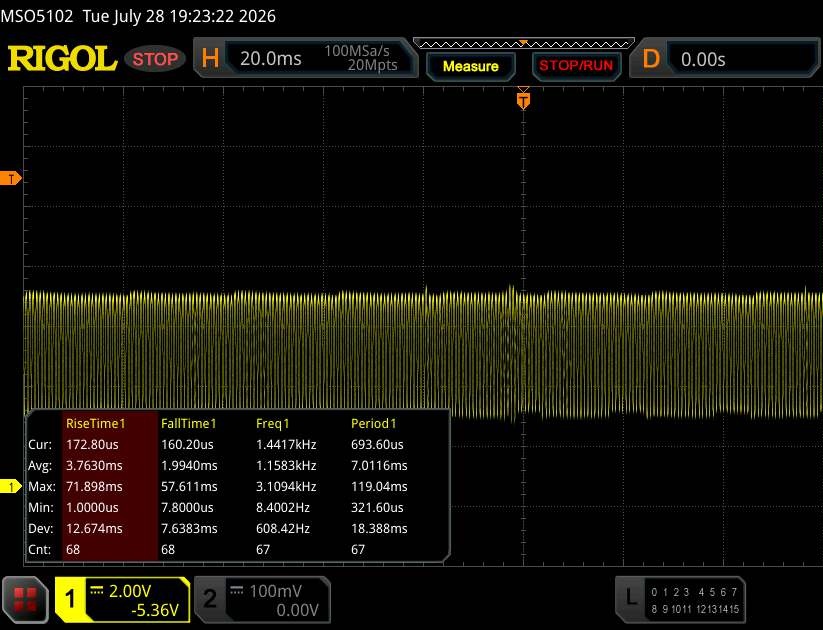The height and width of the screenshot is (630, 823).
Task: Click the Freq1 current value 1.4417kHz
Action: tap(286, 445)
